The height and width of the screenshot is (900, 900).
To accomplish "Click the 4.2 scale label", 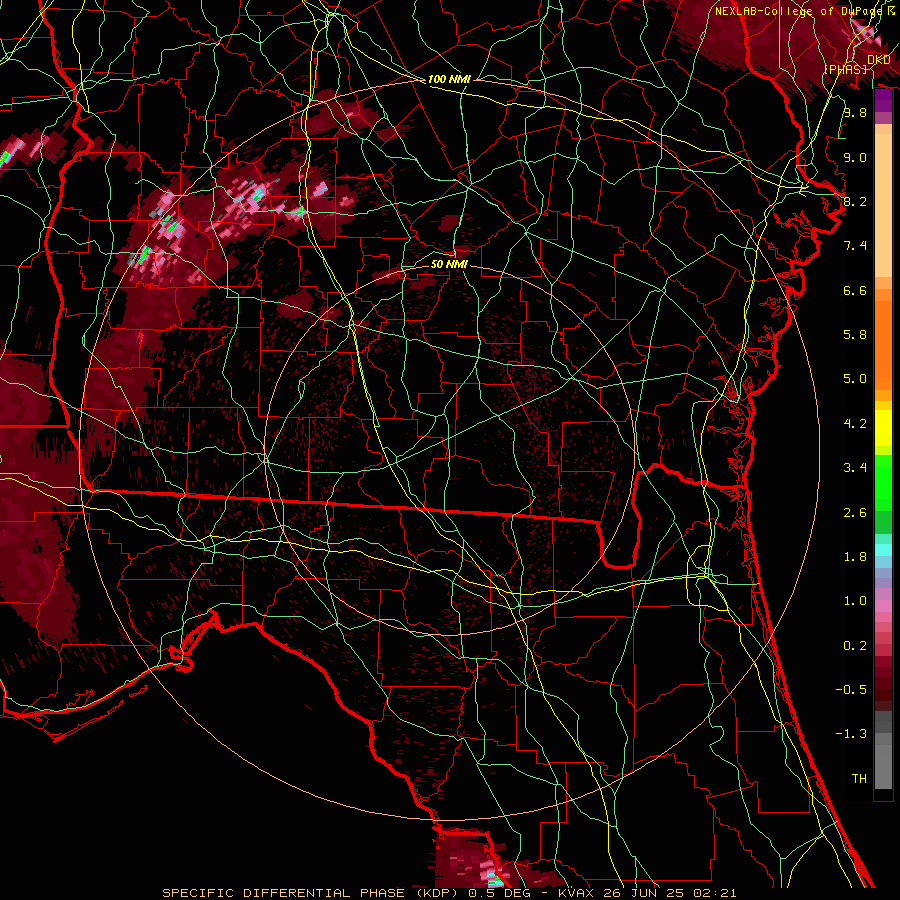I will pyautogui.click(x=855, y=424).
